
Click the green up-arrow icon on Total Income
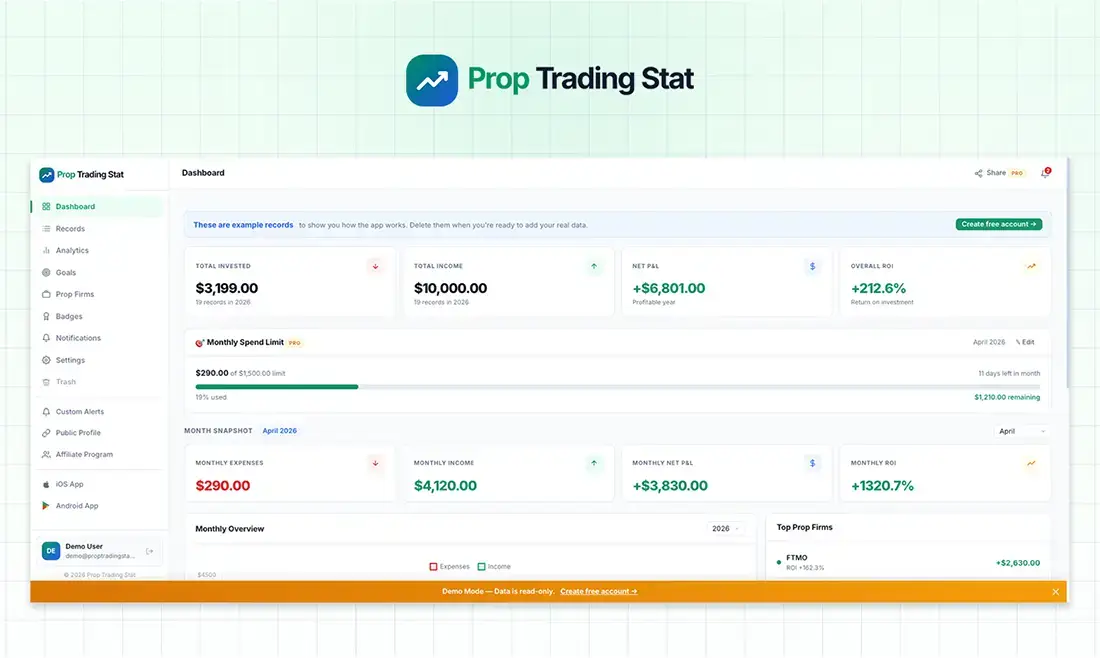pyautogui.click(x=594, y=265)
